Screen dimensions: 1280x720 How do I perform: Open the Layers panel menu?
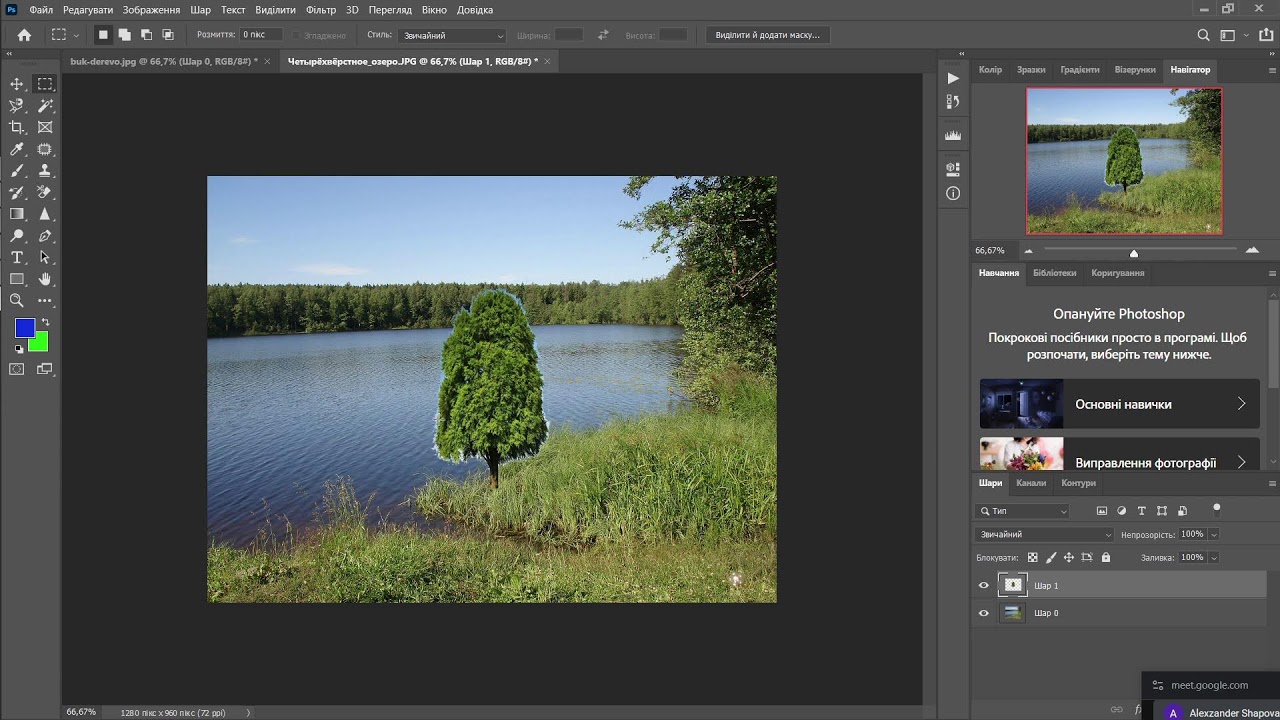pos(1272,483)
